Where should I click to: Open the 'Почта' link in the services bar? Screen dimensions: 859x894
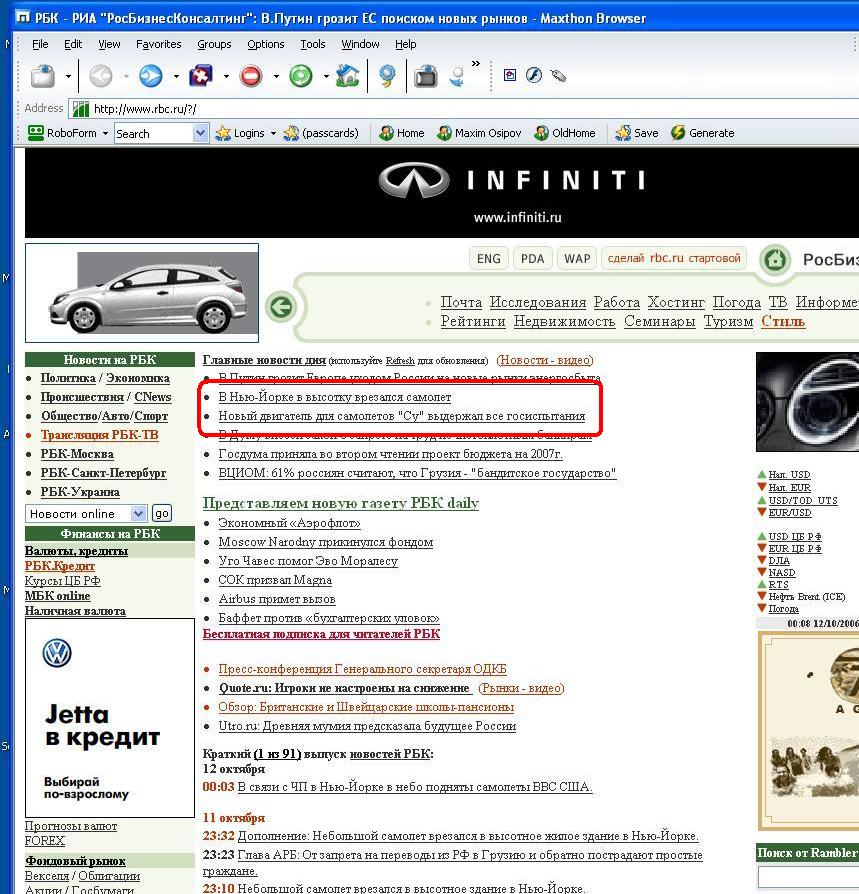(x=461, y=302)
